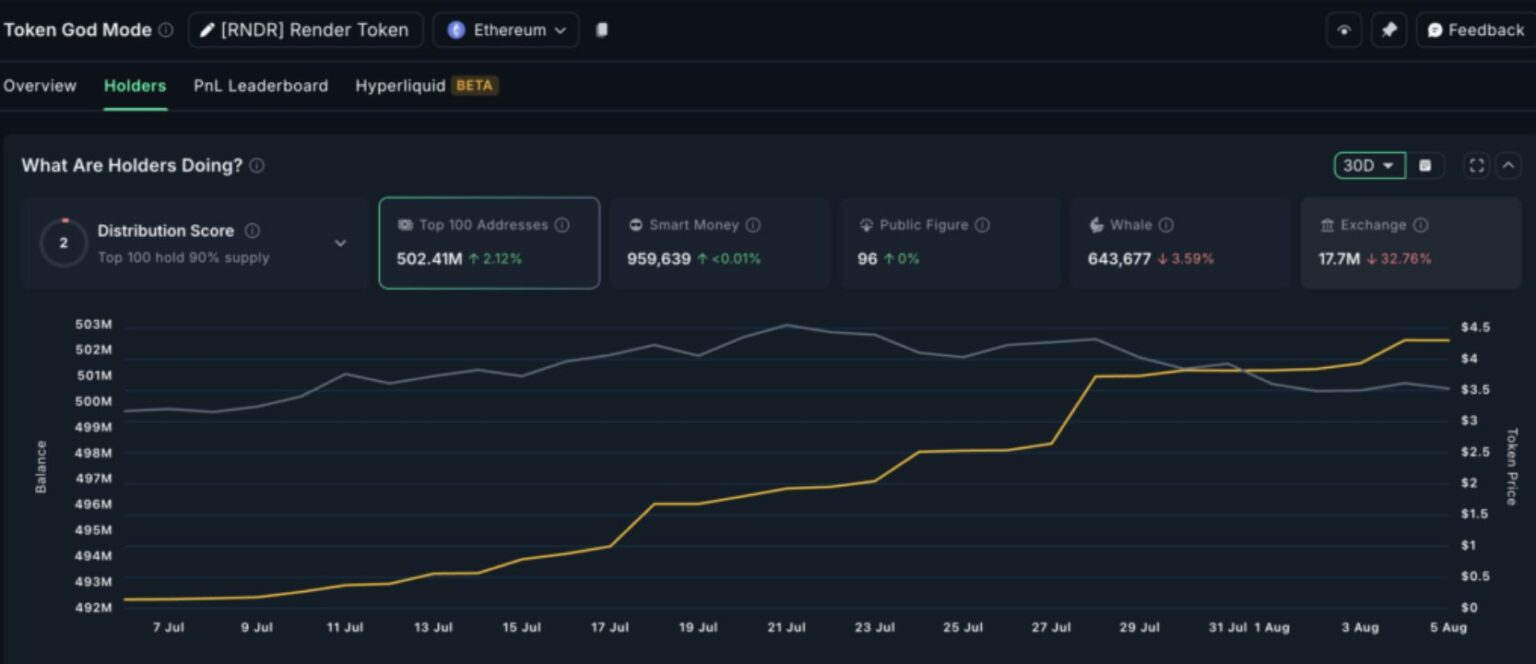Switch to the Overview tab

click(x=40, y=86)
